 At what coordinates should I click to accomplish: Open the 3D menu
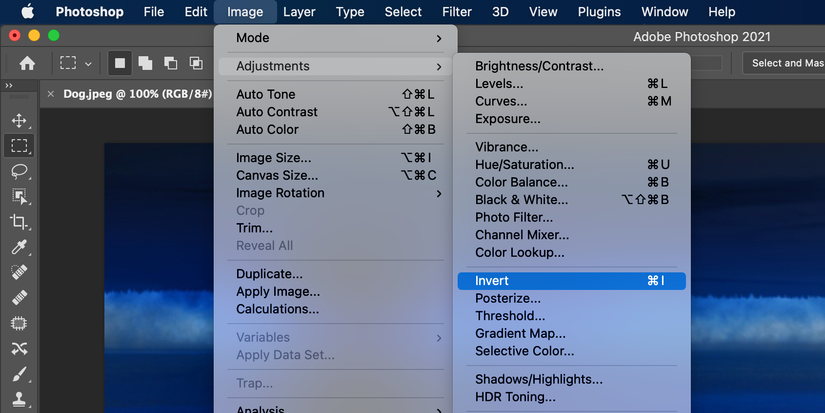[x=500, y=12]
